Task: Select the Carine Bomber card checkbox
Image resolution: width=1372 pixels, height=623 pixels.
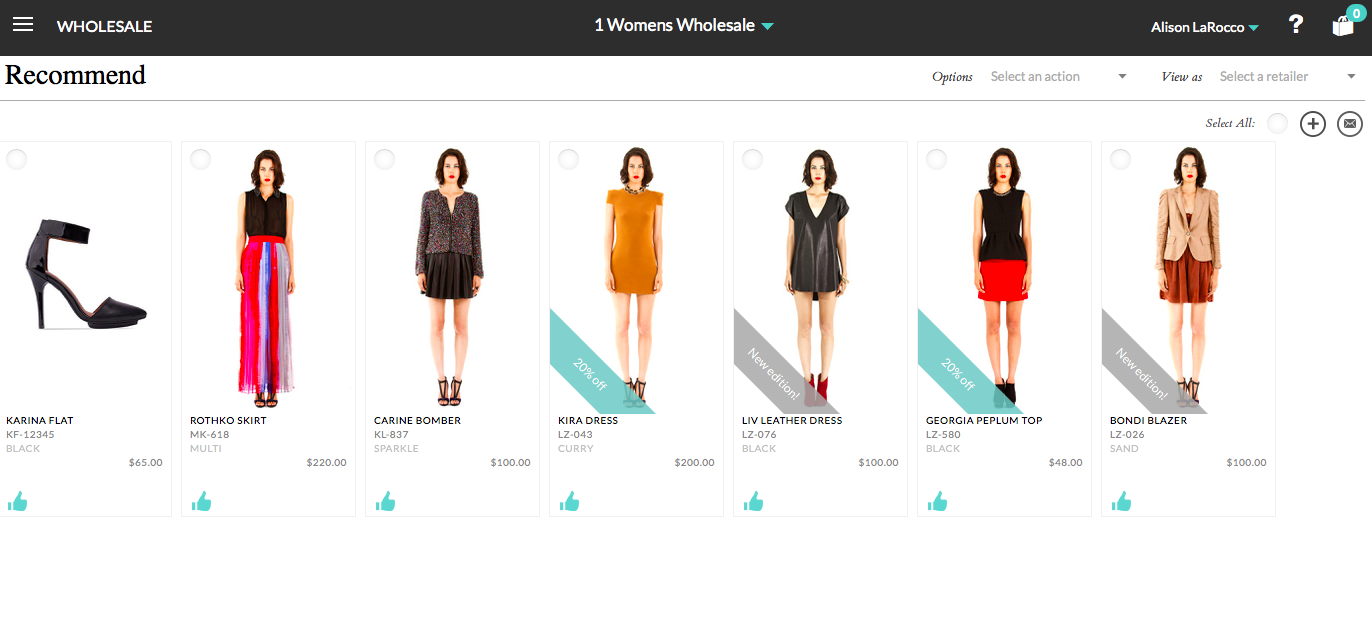Action: click(x=384, y=159)
